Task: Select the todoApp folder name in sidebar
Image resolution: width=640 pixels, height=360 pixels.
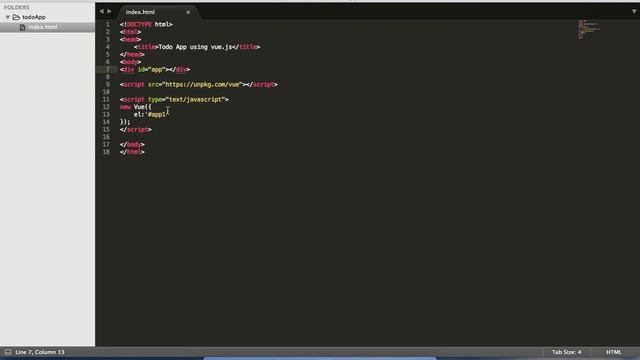Action: point(34,17)
